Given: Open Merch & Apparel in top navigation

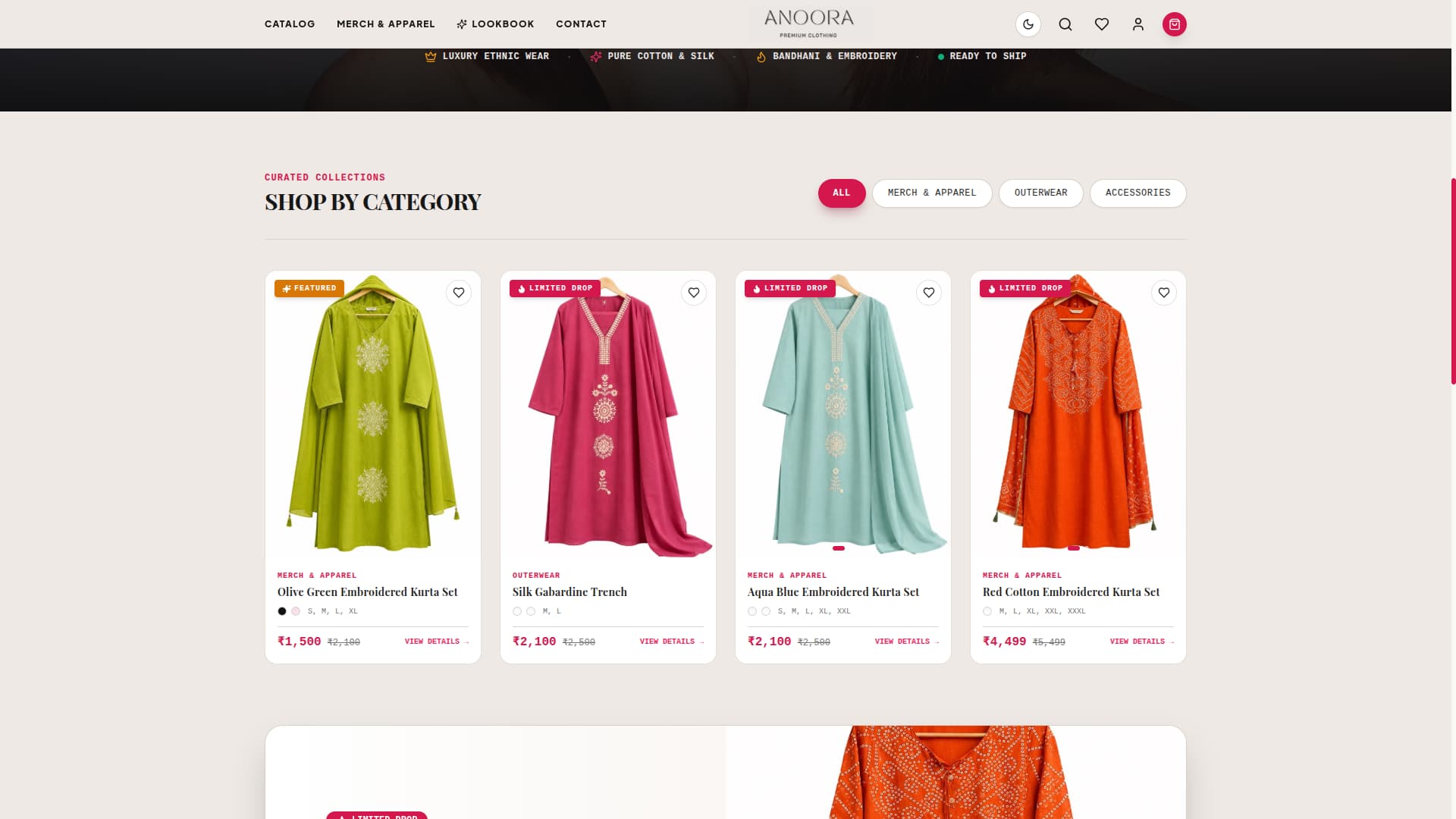Looking at the screenshot, I should 386,24.
